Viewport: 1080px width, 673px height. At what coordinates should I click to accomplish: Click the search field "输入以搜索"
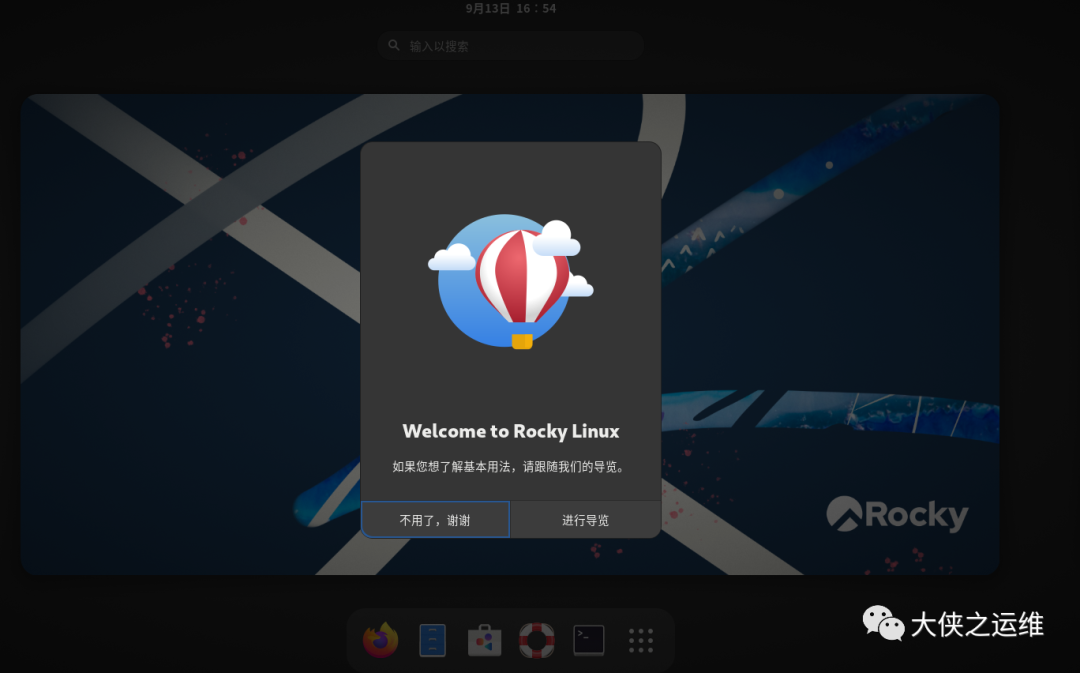[510, 45]
